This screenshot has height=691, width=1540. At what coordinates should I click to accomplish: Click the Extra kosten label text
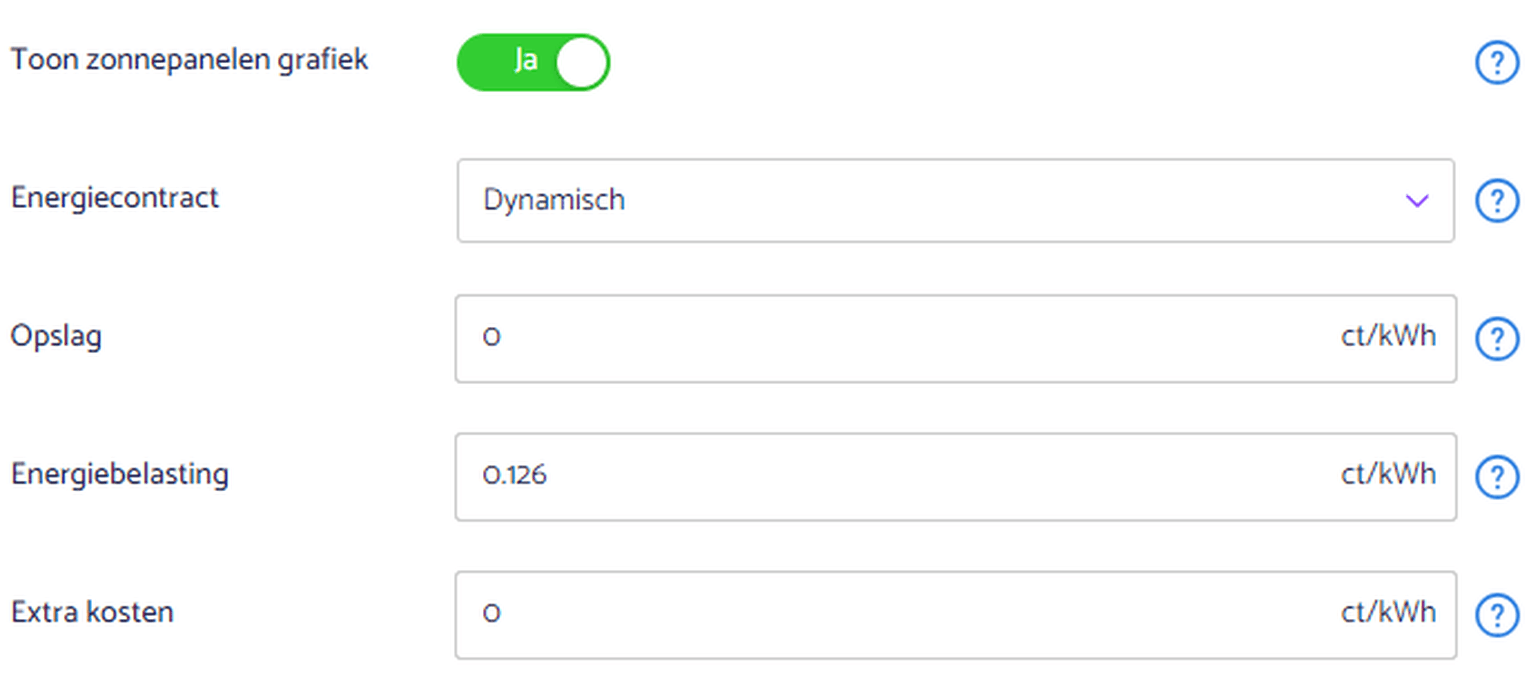tap(92, 611)
